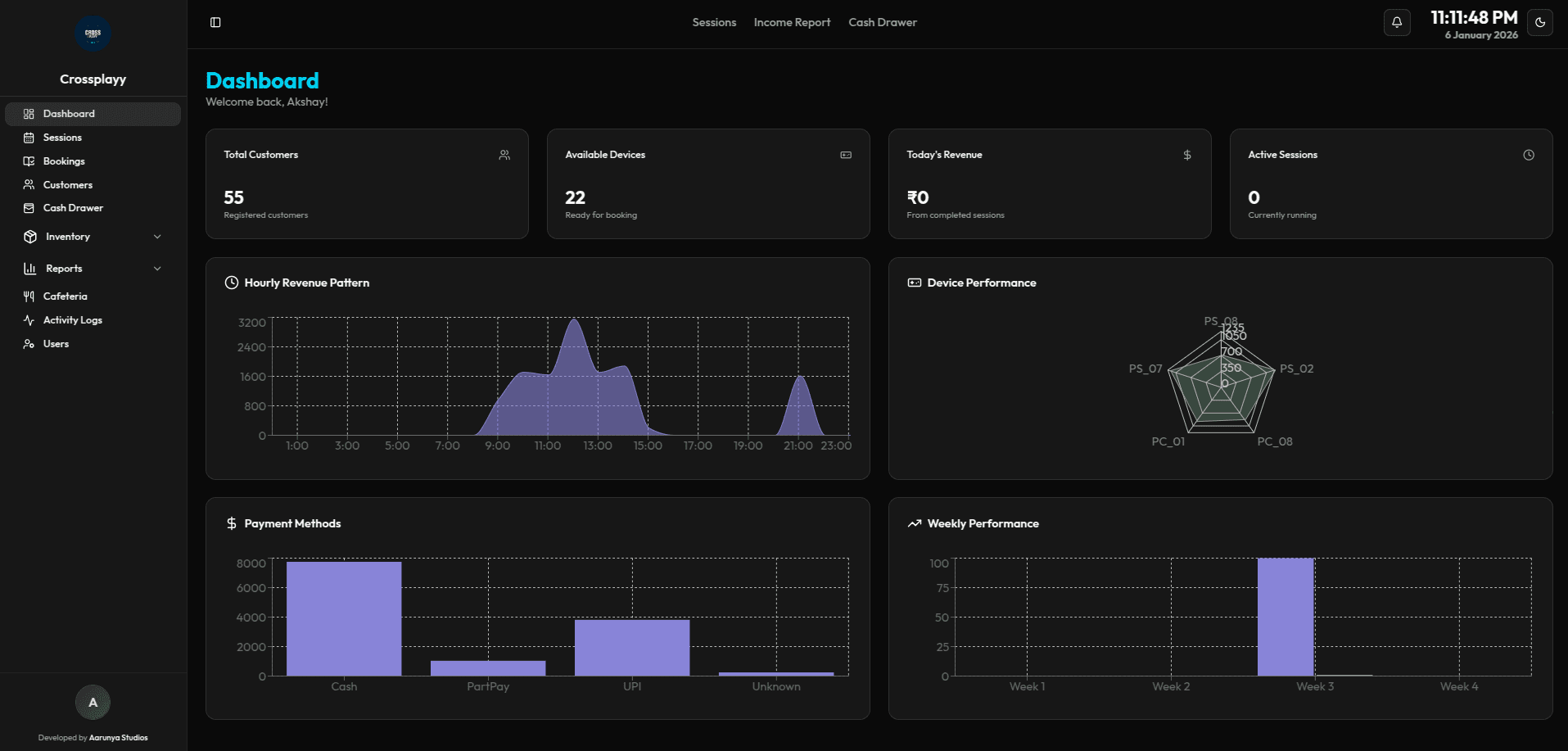
Task: Open the notification bell
Action: pos(1397,22)
